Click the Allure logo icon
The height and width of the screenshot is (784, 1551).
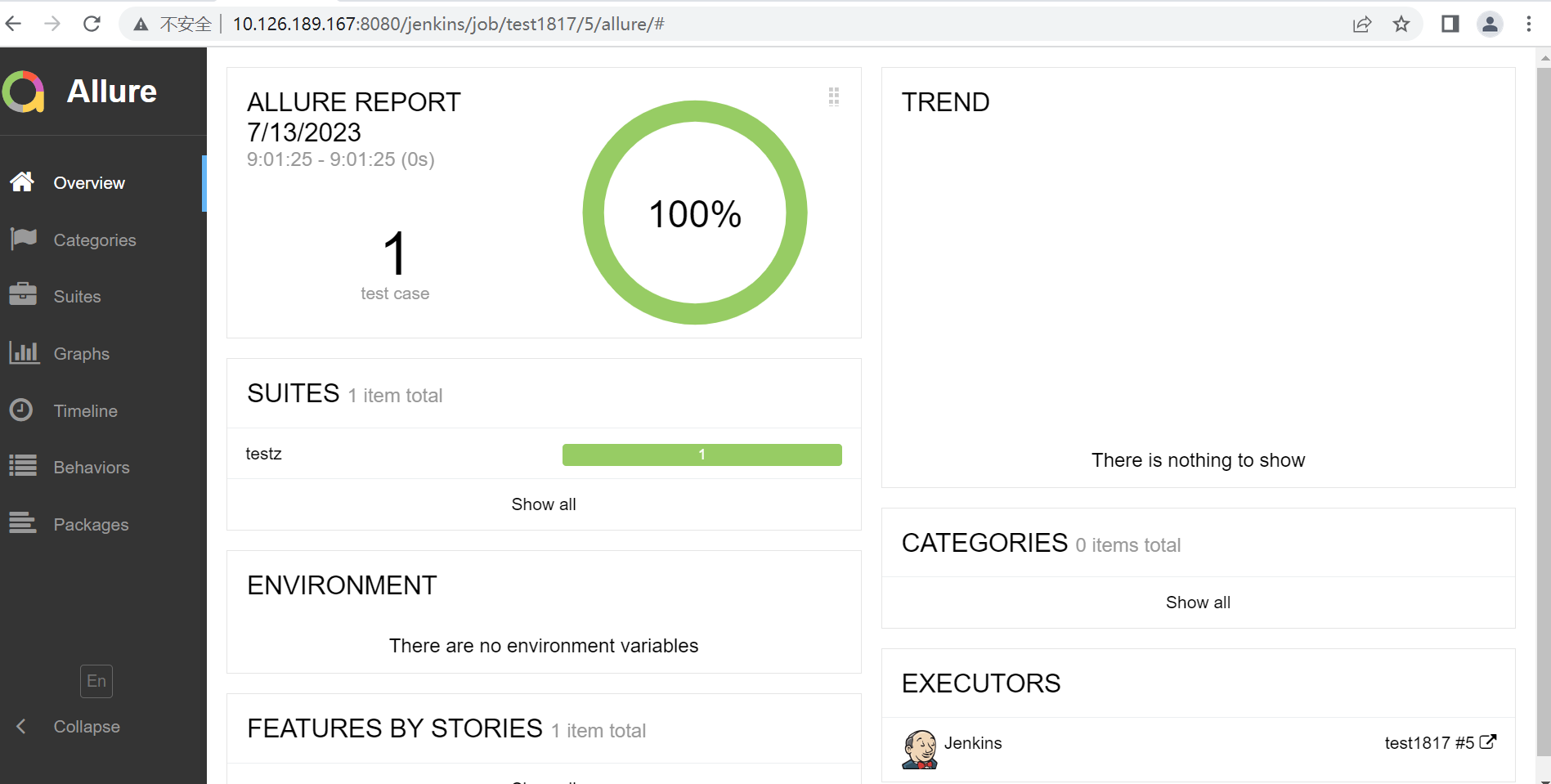pos(24,92)
